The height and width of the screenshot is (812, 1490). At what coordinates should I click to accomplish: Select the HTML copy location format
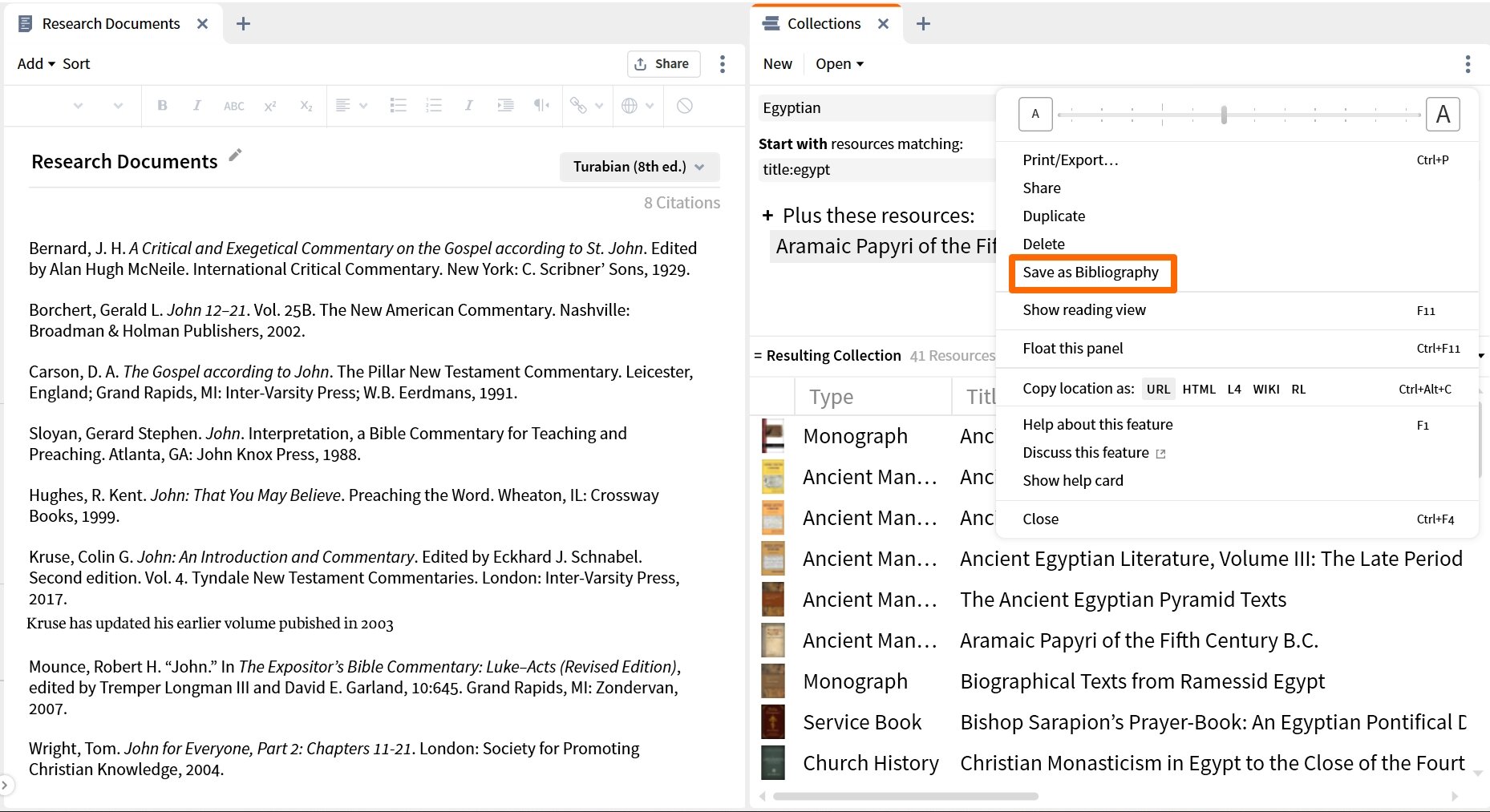click(1198, 390)
